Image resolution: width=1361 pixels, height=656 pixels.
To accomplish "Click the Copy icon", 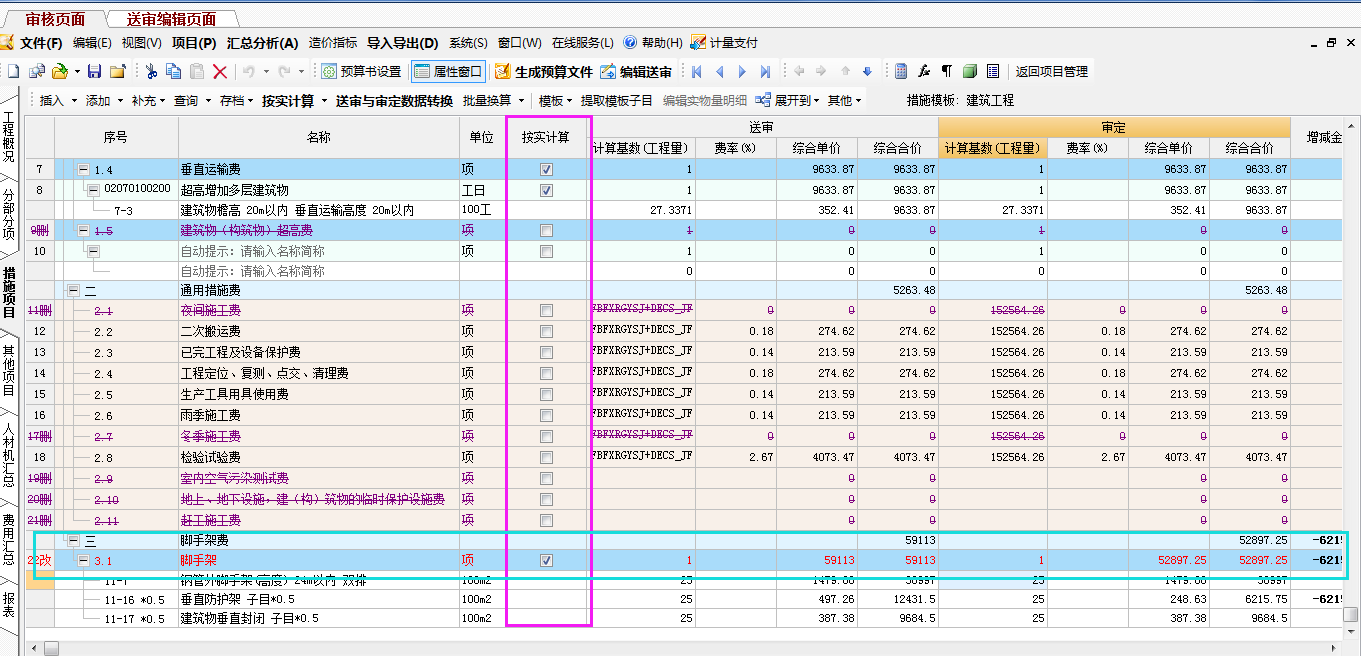I will click(173, 71).
